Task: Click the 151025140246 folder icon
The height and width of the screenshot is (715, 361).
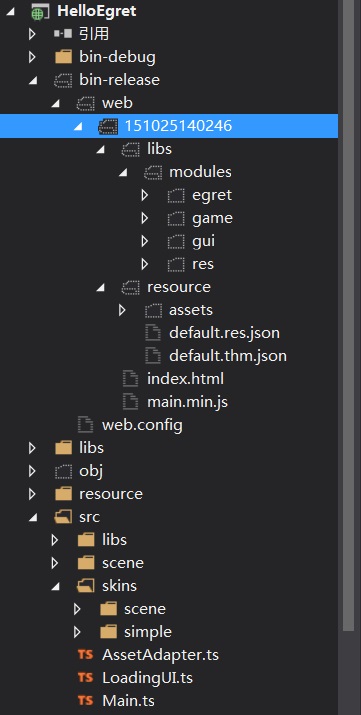Action: (108, 126)
